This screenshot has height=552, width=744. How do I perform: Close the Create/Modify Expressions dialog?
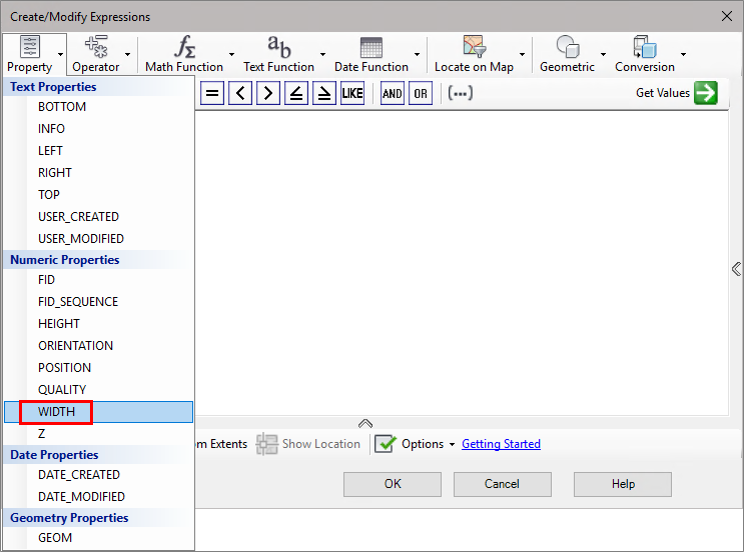coord(726,16)
